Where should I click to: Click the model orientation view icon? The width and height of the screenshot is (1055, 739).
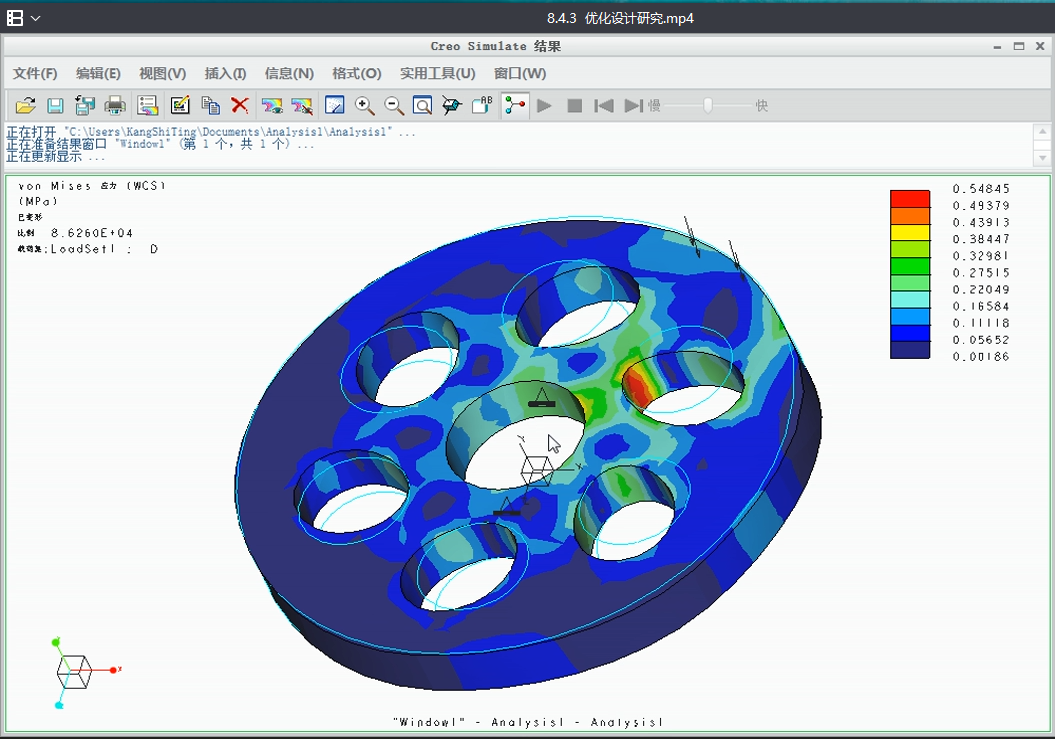pos(452,106)
